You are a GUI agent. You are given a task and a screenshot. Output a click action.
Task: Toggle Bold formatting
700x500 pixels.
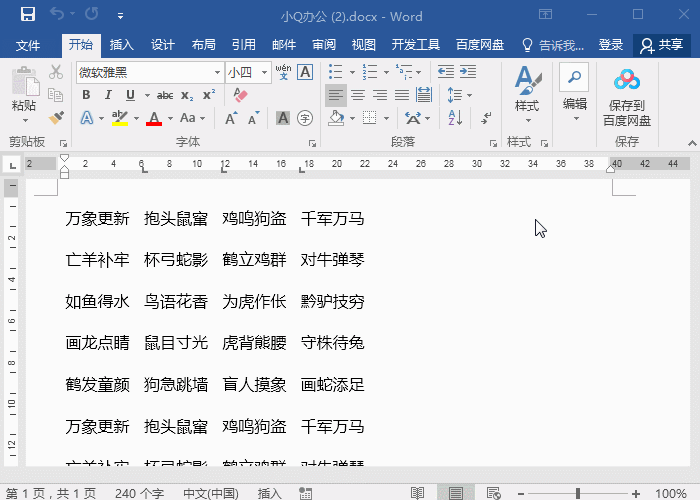(86, 95)
